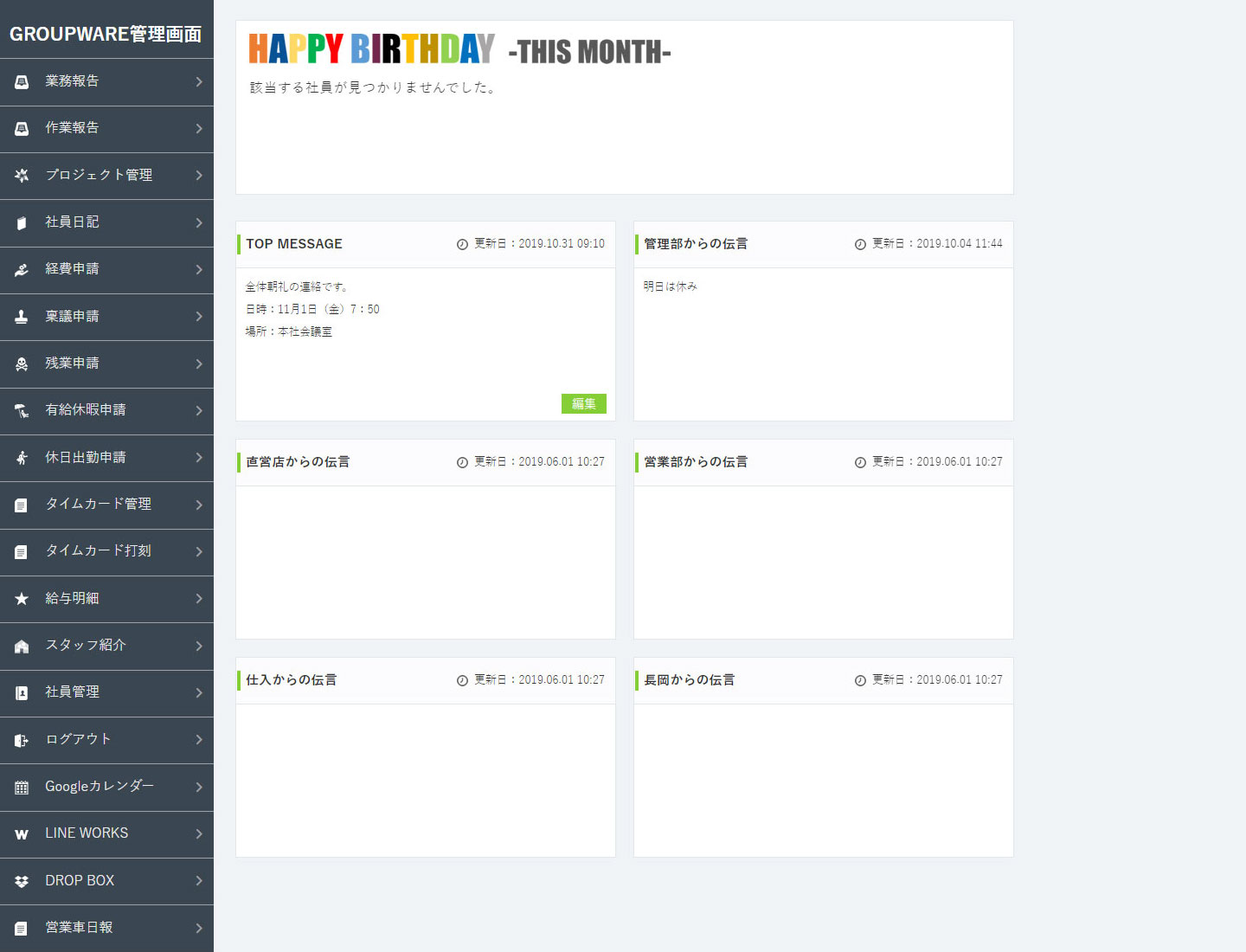Click the clock icon beside TOP MESSAGE update date
The height and width of the screenshot is (952, 1246).
point(462,243)
